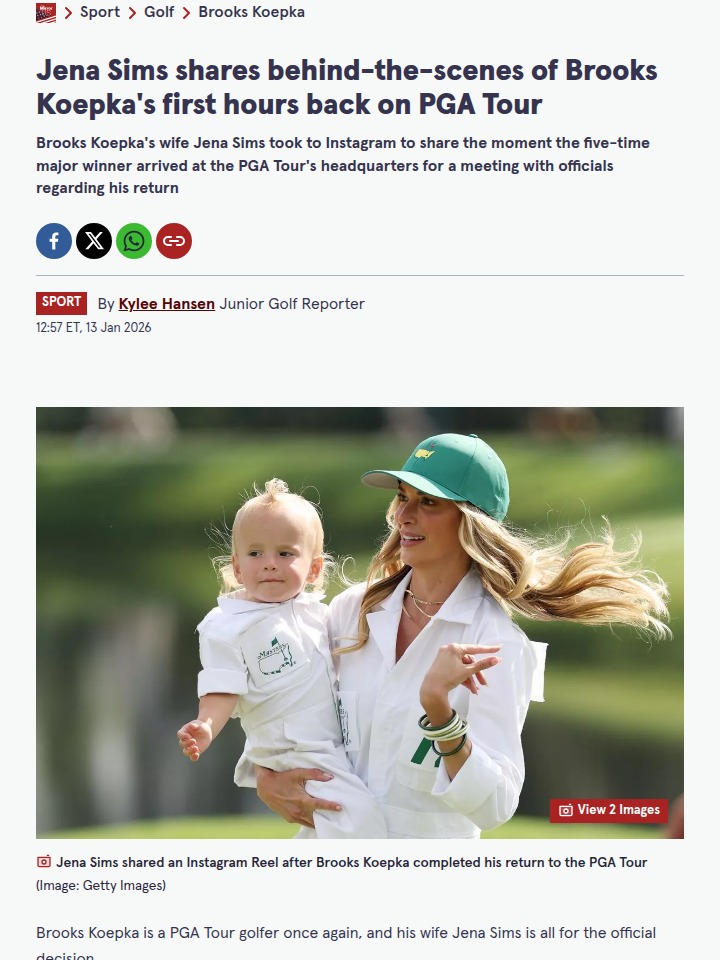Copy article link with red icon
Screen dimensions: 720x960
174,241
